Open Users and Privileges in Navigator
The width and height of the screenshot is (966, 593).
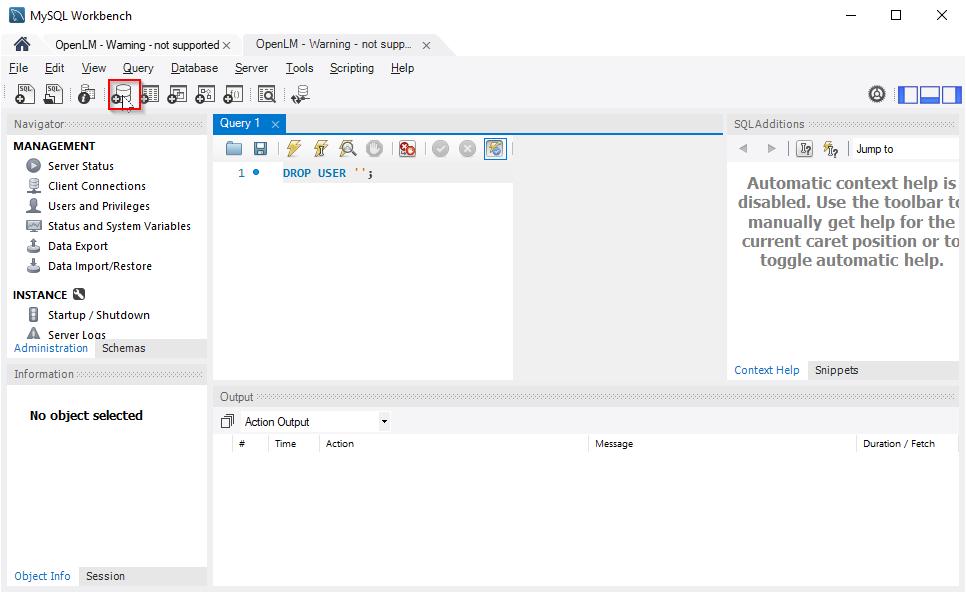tap(98, 206)
